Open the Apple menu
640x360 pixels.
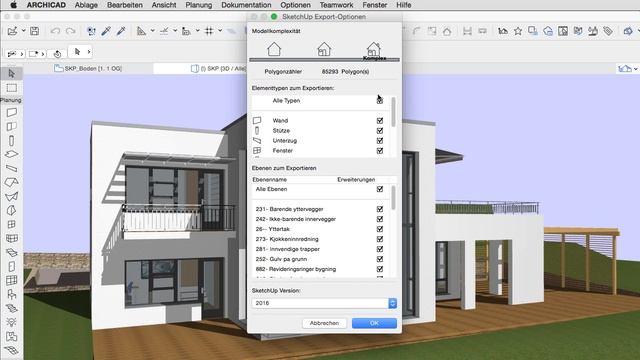click(13, 5)
